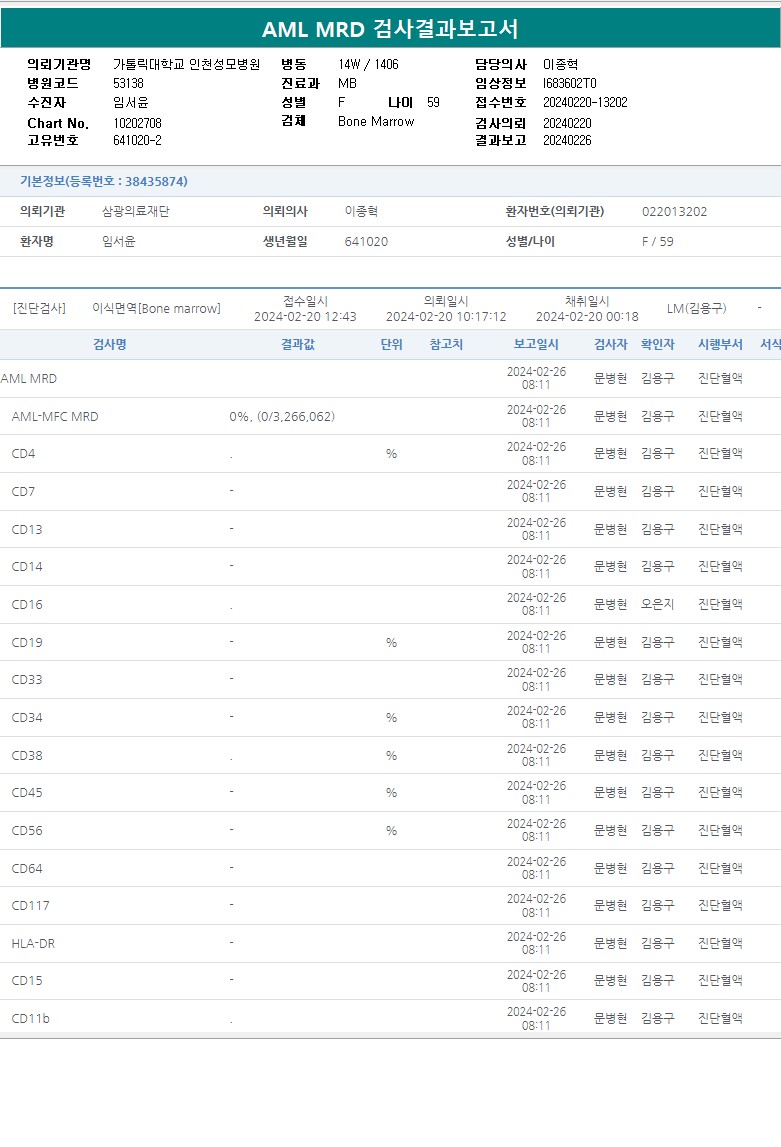
Task: Click the CD11b test name
Action: click(x=30, y=1018)
